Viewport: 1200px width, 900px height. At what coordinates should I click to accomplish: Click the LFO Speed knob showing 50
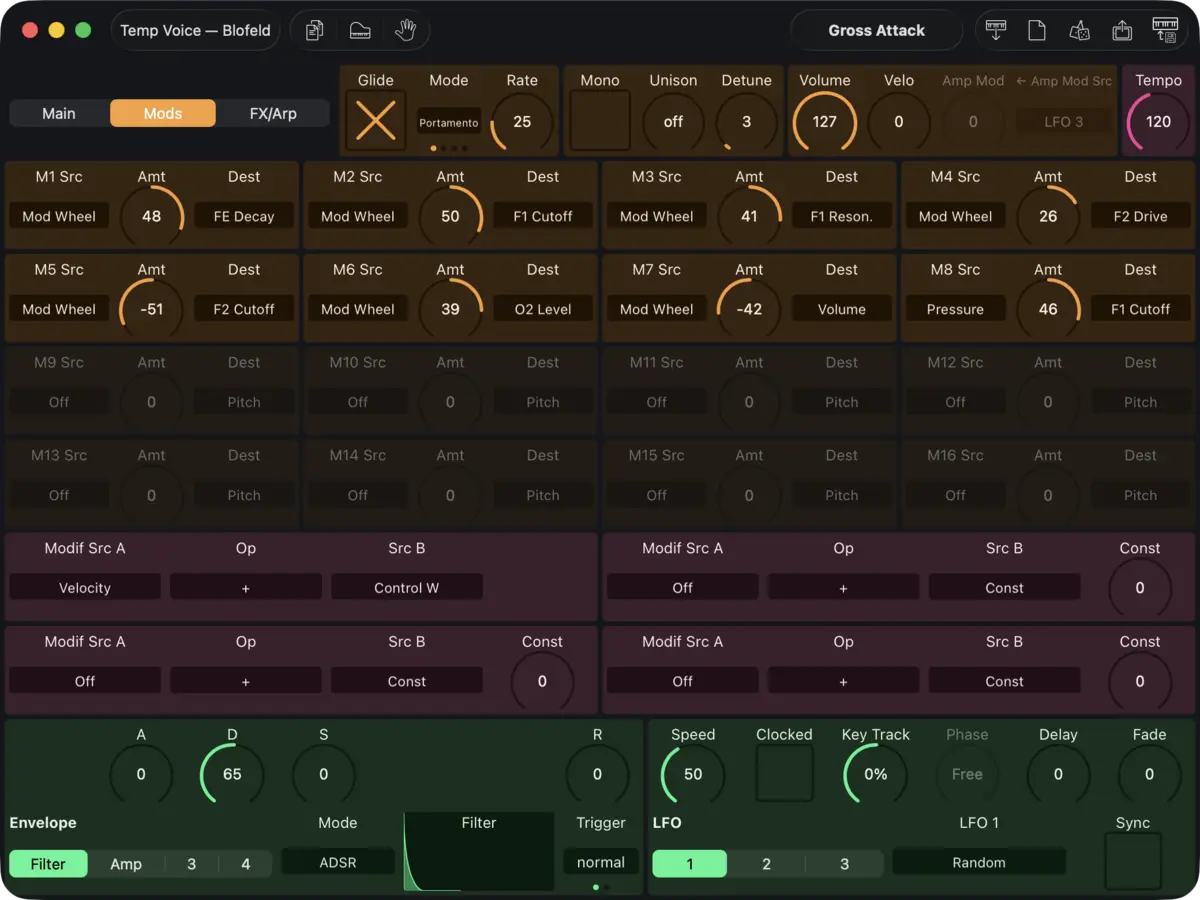pyautogui.click(x=693, y=774)
